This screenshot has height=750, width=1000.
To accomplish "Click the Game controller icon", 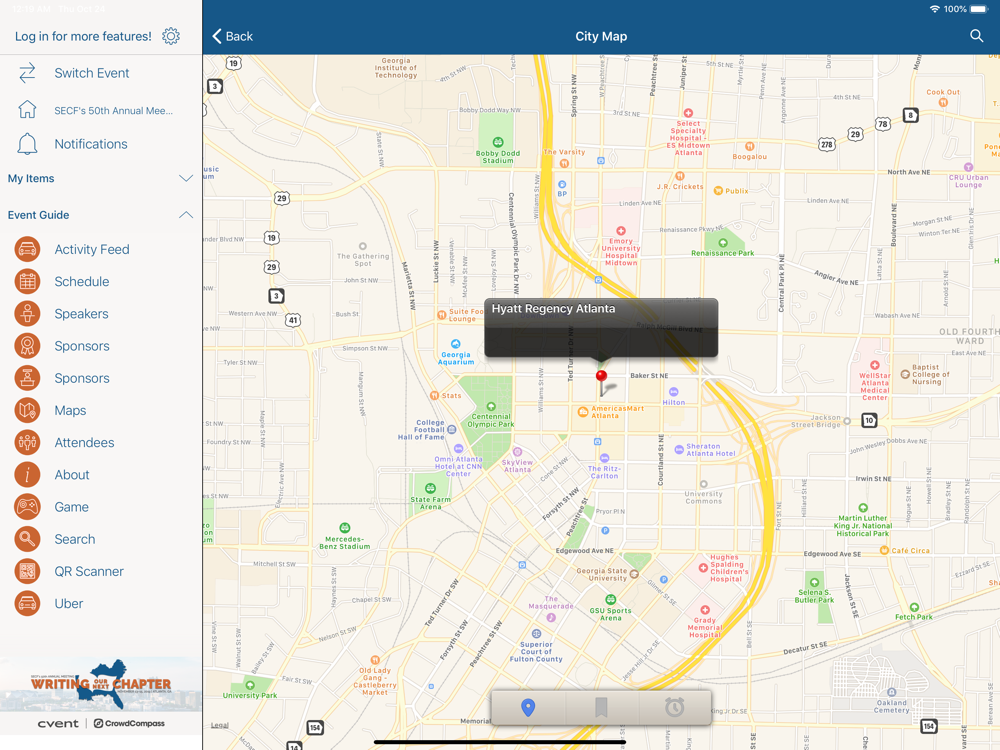I will point(27,507).
